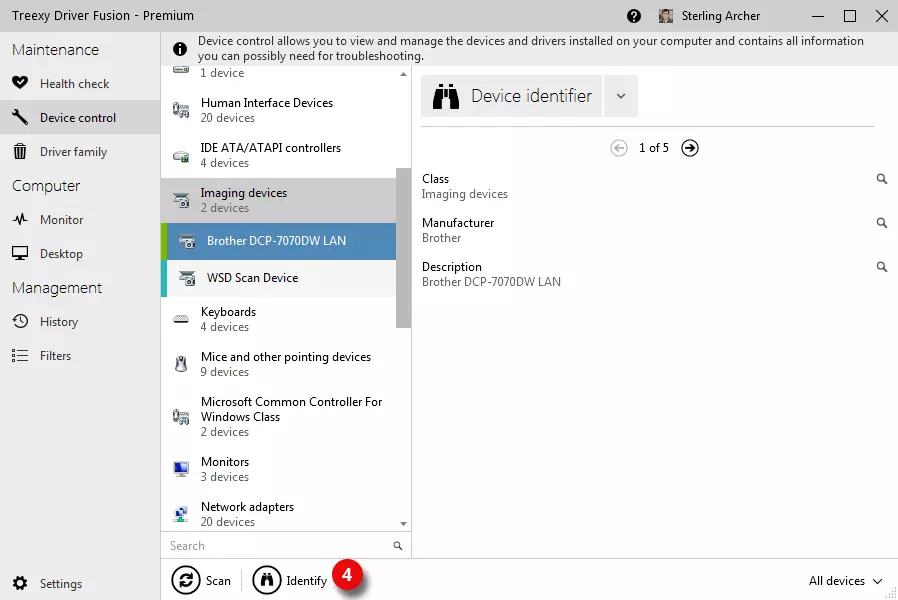Open the Device identifier dropdown chevron

(x=621, y=96)
